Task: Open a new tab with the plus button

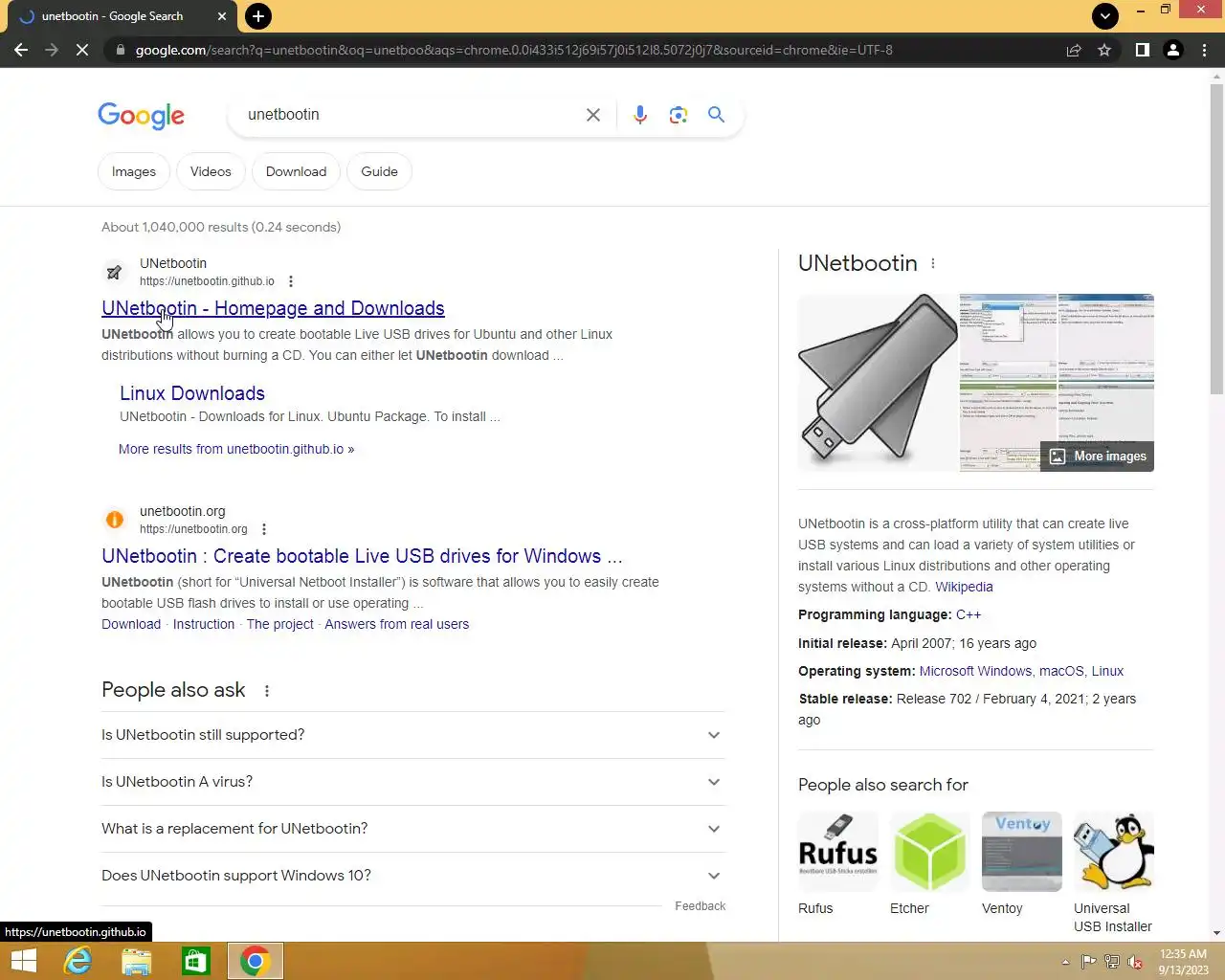Action: (x=257, y=16)
